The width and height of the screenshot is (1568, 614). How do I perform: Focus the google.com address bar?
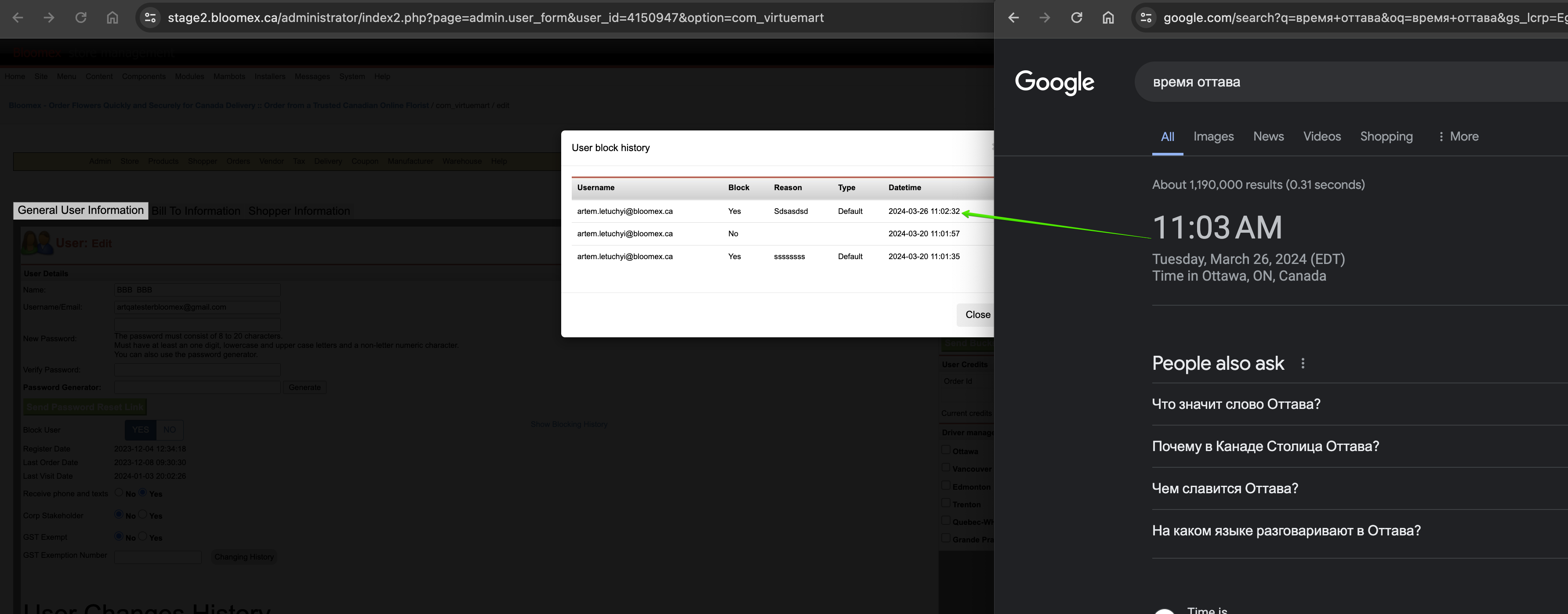point(1365,18)
